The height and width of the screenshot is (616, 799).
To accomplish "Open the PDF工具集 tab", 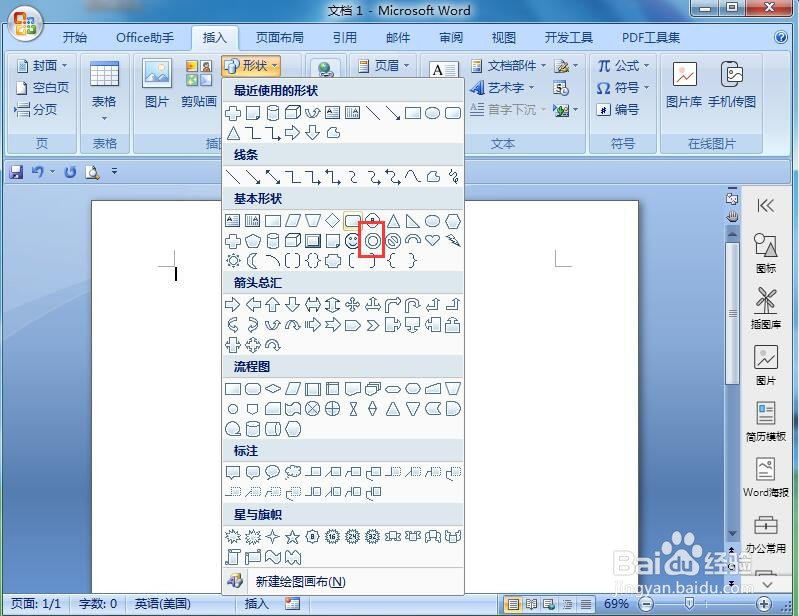I will tap(651, 38).
